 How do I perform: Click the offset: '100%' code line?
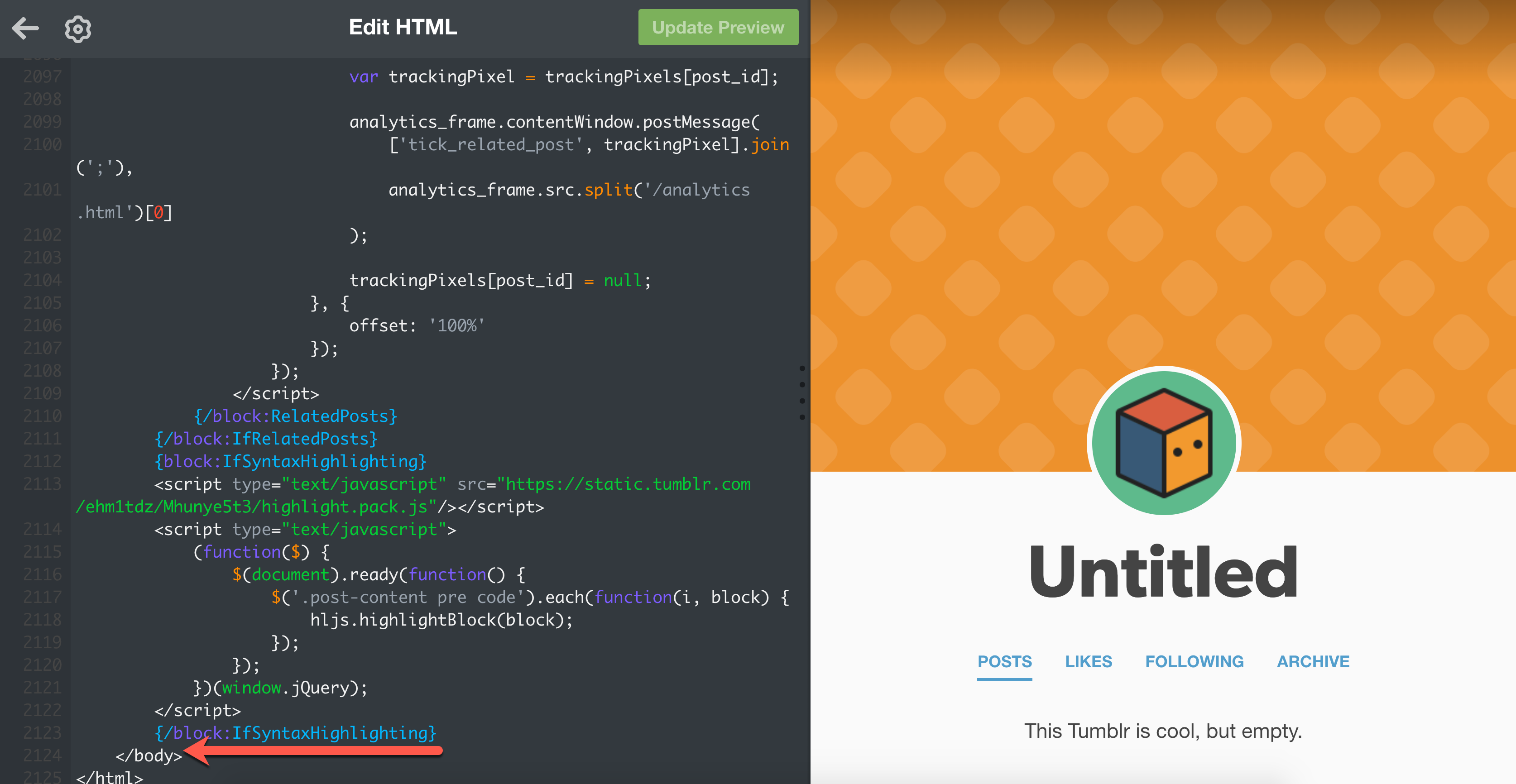pyautogui.click(x=417, y=326)
